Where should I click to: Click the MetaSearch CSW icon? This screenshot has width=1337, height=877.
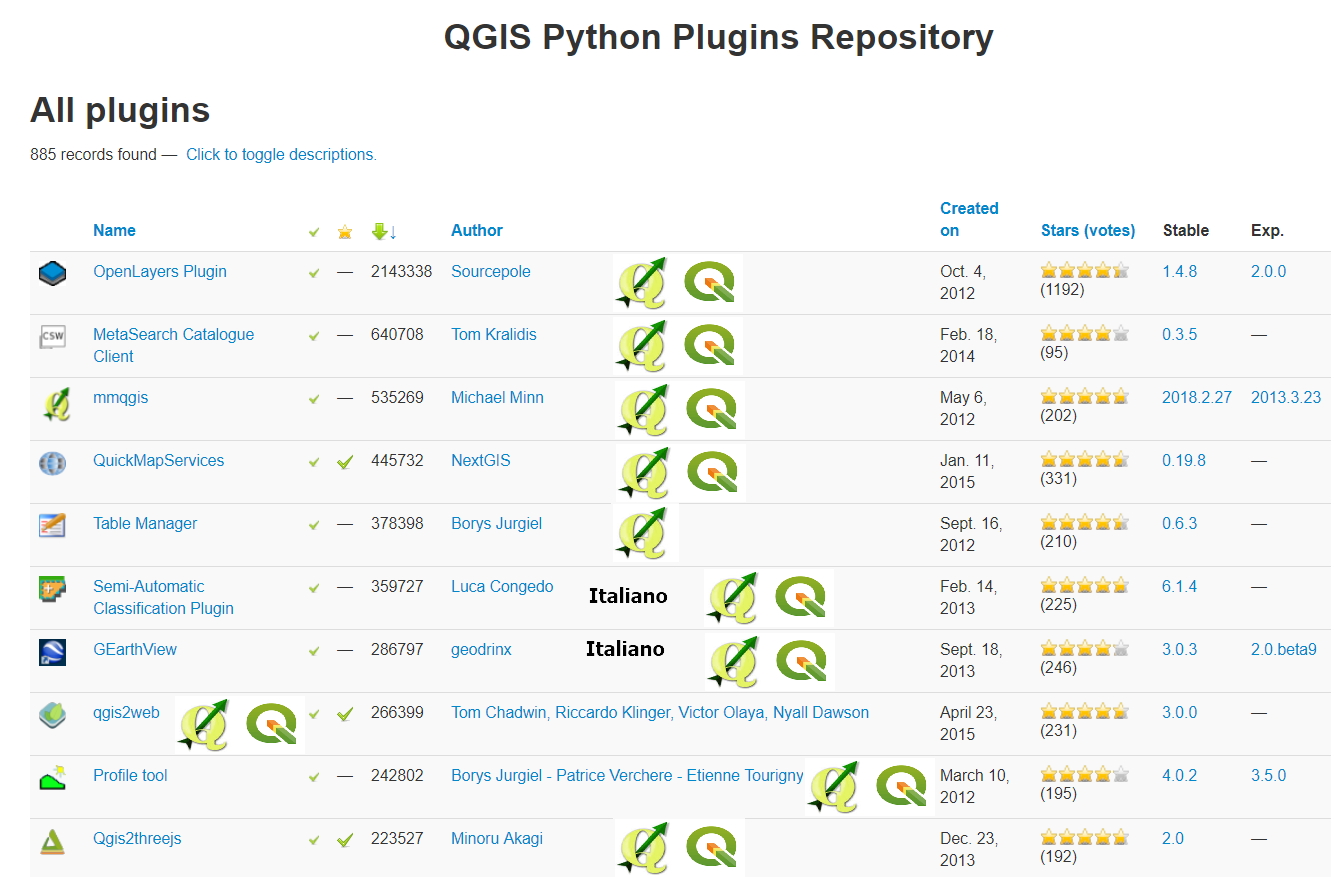click(52, 336)
